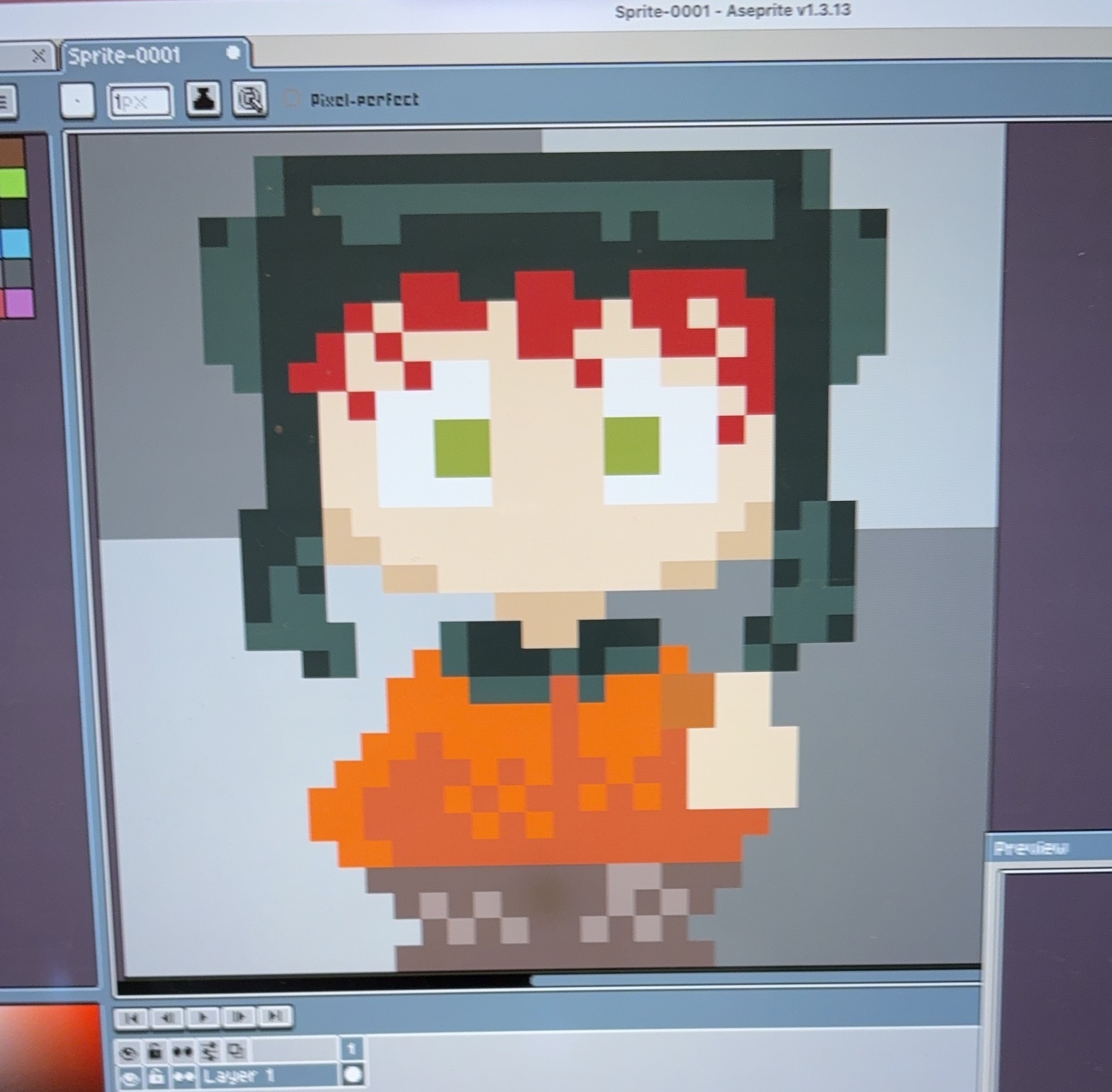Click in the red color picker gradient
The height and width of the screenshot is (1092, 1112).
pyautogui.click(x=49, y=1046)
